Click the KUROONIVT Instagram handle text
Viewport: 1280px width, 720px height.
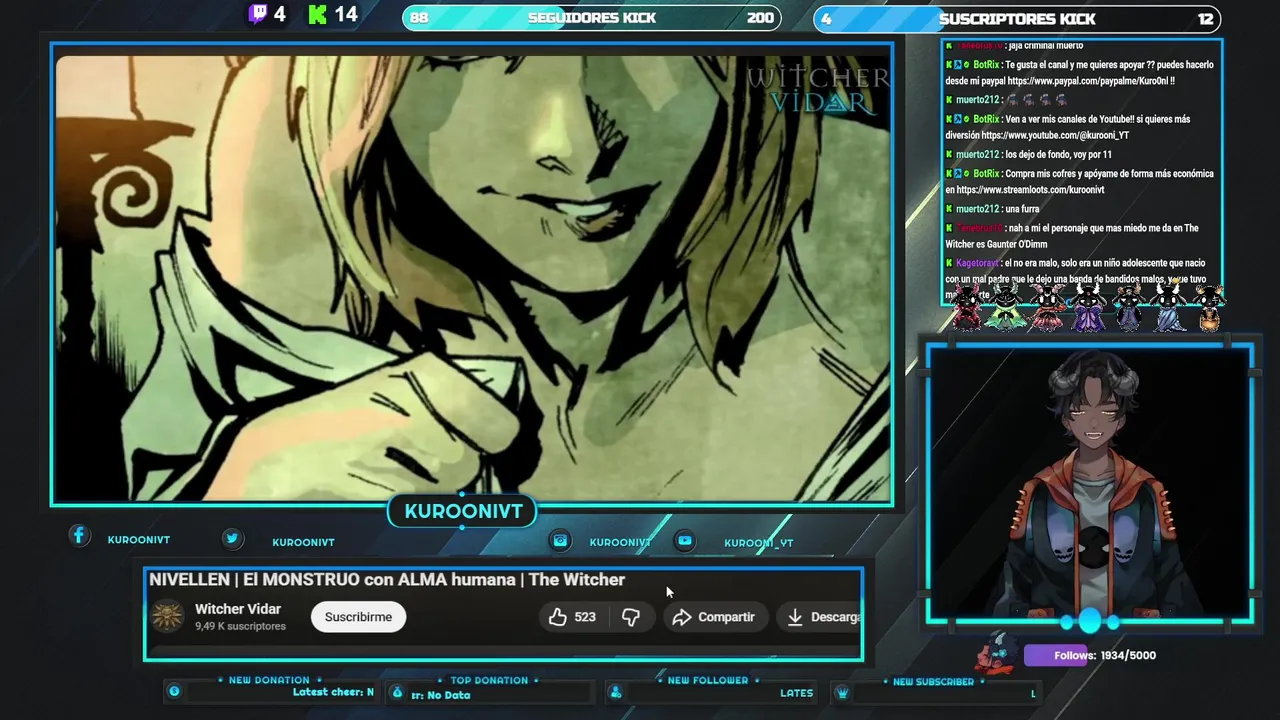tap(620, 542)
